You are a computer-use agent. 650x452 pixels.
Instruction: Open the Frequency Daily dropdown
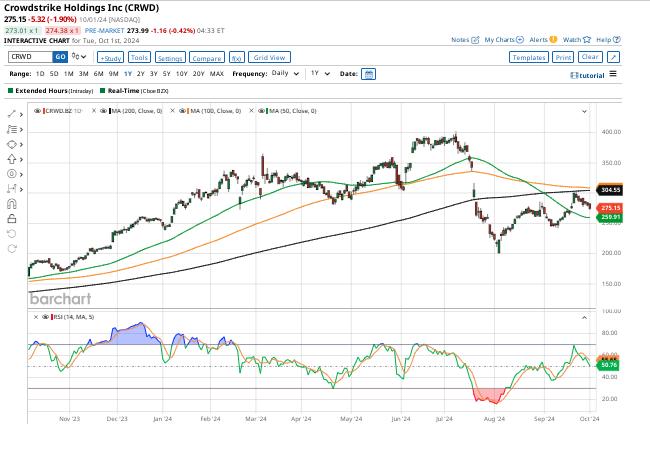click(x=285, y=73)
